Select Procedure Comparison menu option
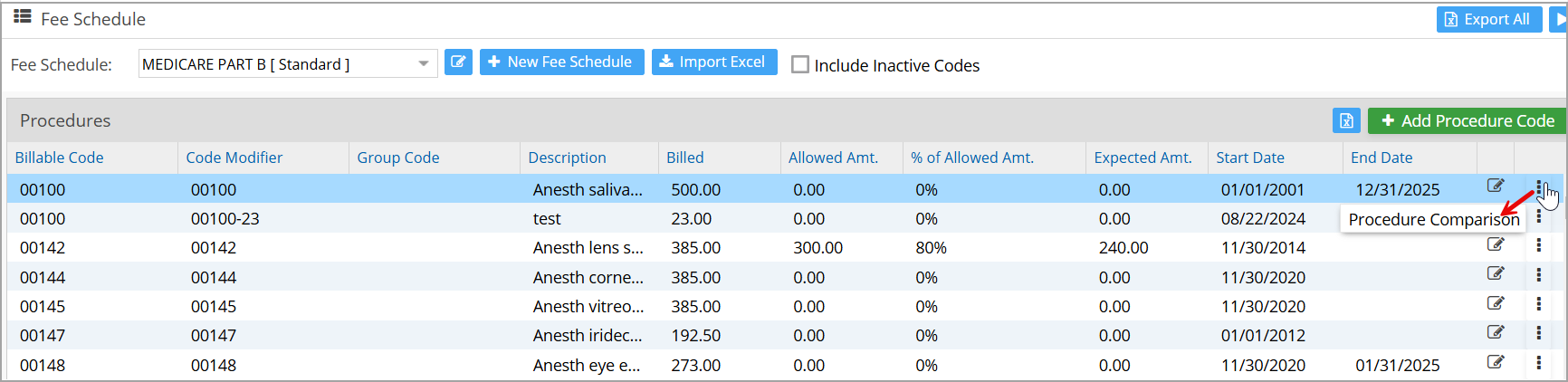This screenshot has width=1568, height=382. [1432, 220]
